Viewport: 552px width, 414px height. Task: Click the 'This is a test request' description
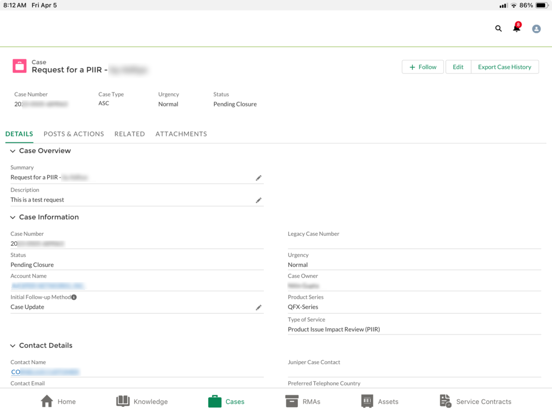point(37,200)
